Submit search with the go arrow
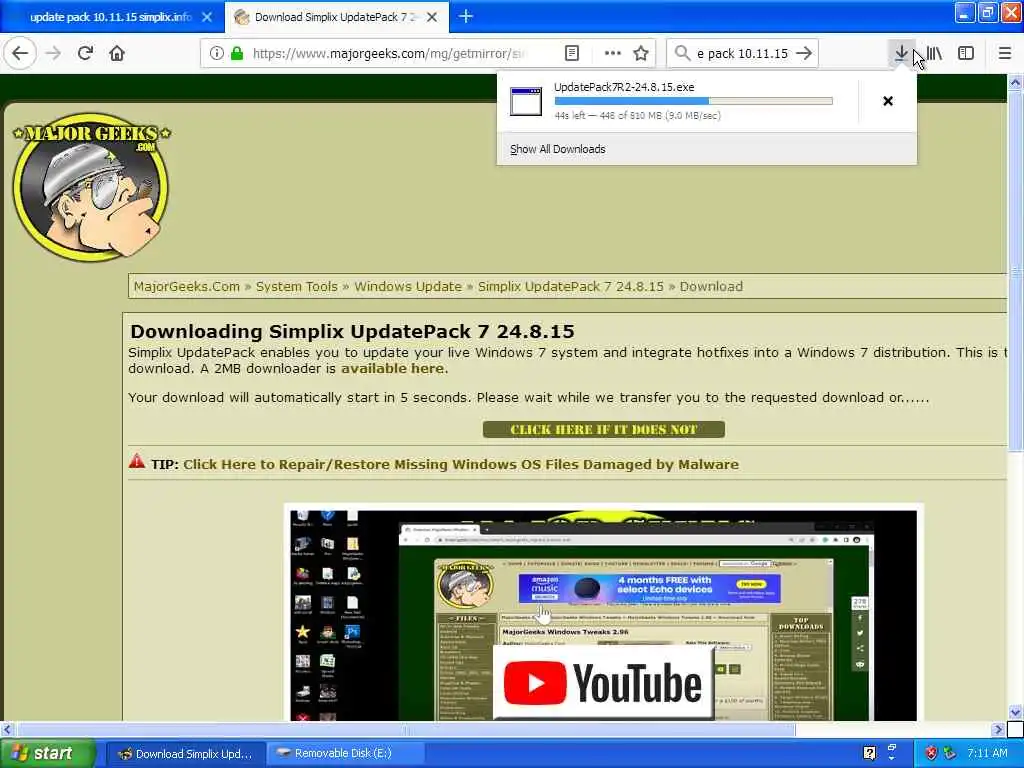Screen dimensions: 1024x768 tap(805, 53)
